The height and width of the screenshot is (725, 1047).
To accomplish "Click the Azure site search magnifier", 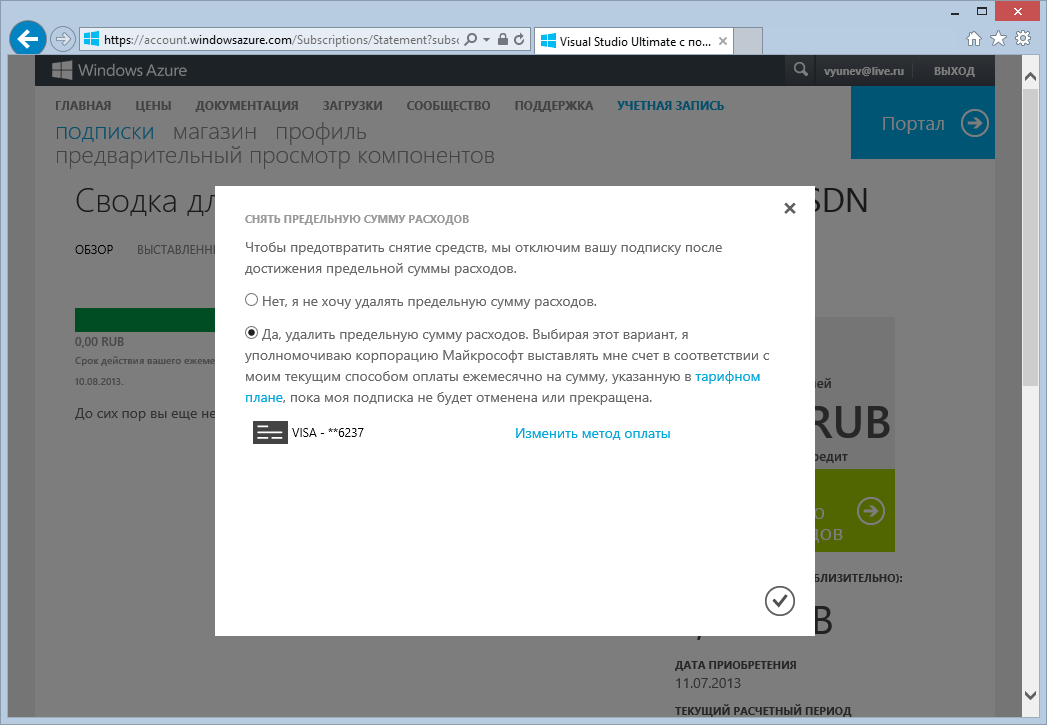I will point(800,69).
